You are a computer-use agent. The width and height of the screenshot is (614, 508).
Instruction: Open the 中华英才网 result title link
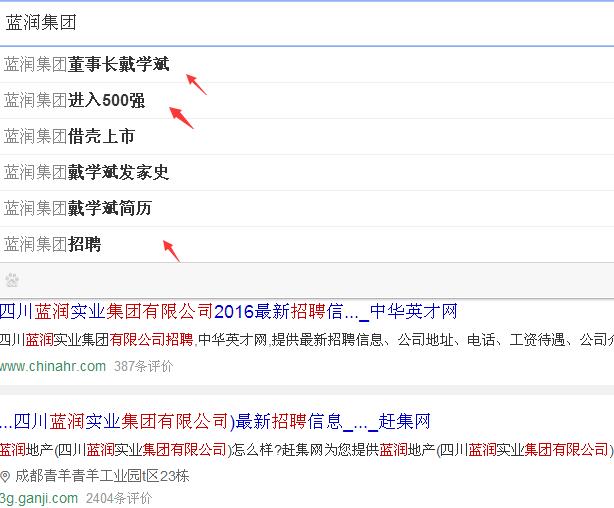[228, 312]
